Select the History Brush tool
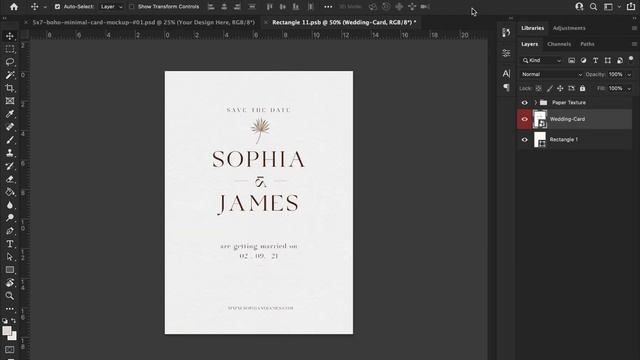 10,166
